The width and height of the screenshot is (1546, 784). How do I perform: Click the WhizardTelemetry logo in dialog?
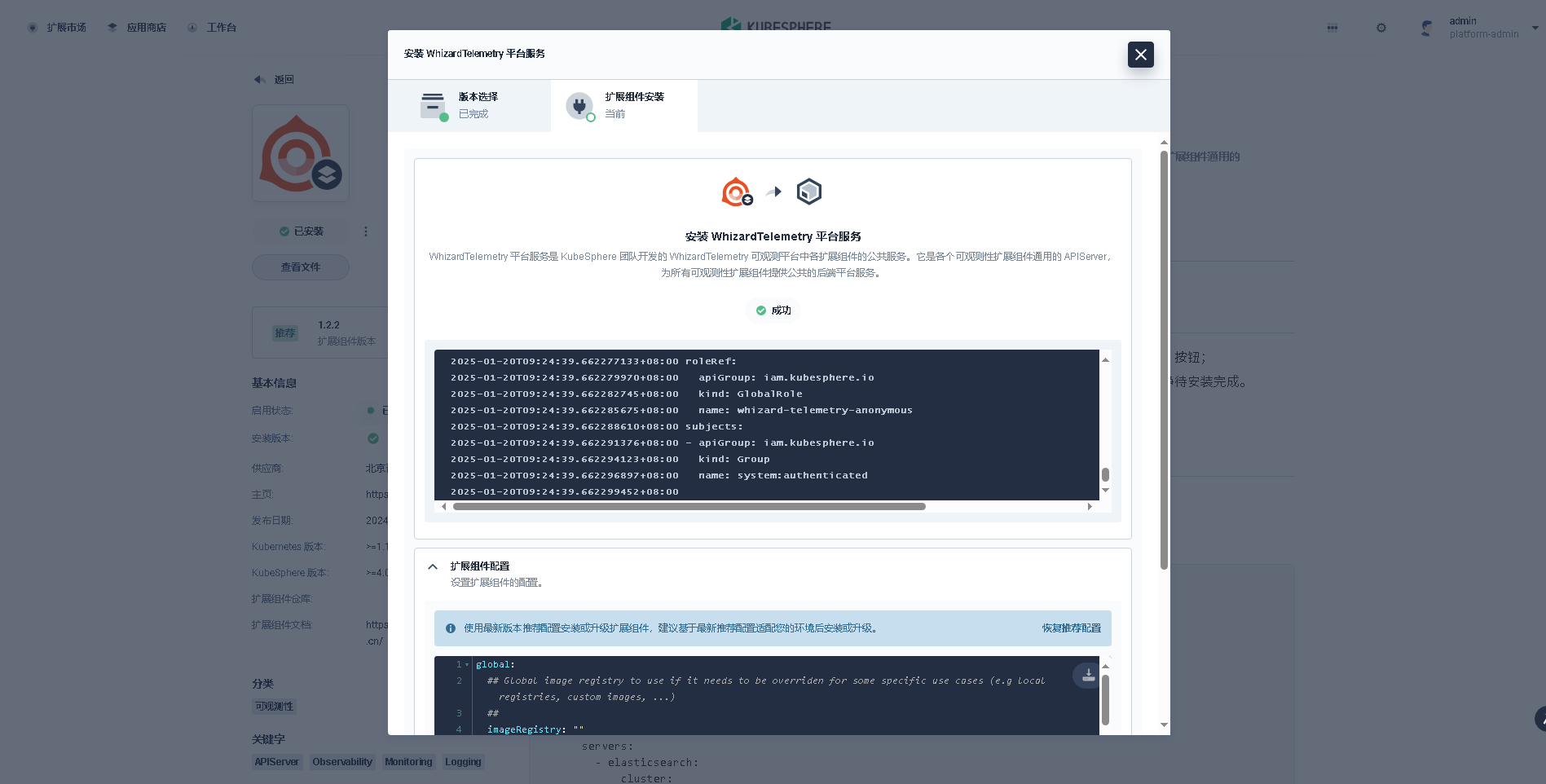pyautogui.click(x=737, y=192)
